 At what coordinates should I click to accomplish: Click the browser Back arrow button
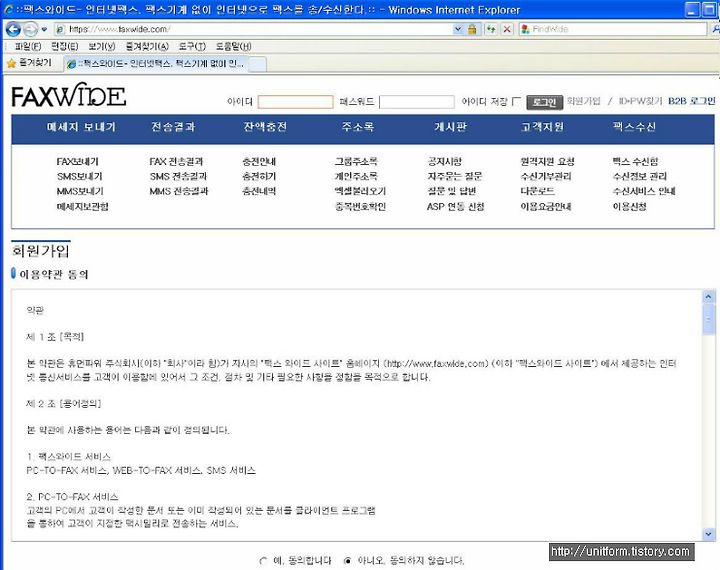click(13, 29)
